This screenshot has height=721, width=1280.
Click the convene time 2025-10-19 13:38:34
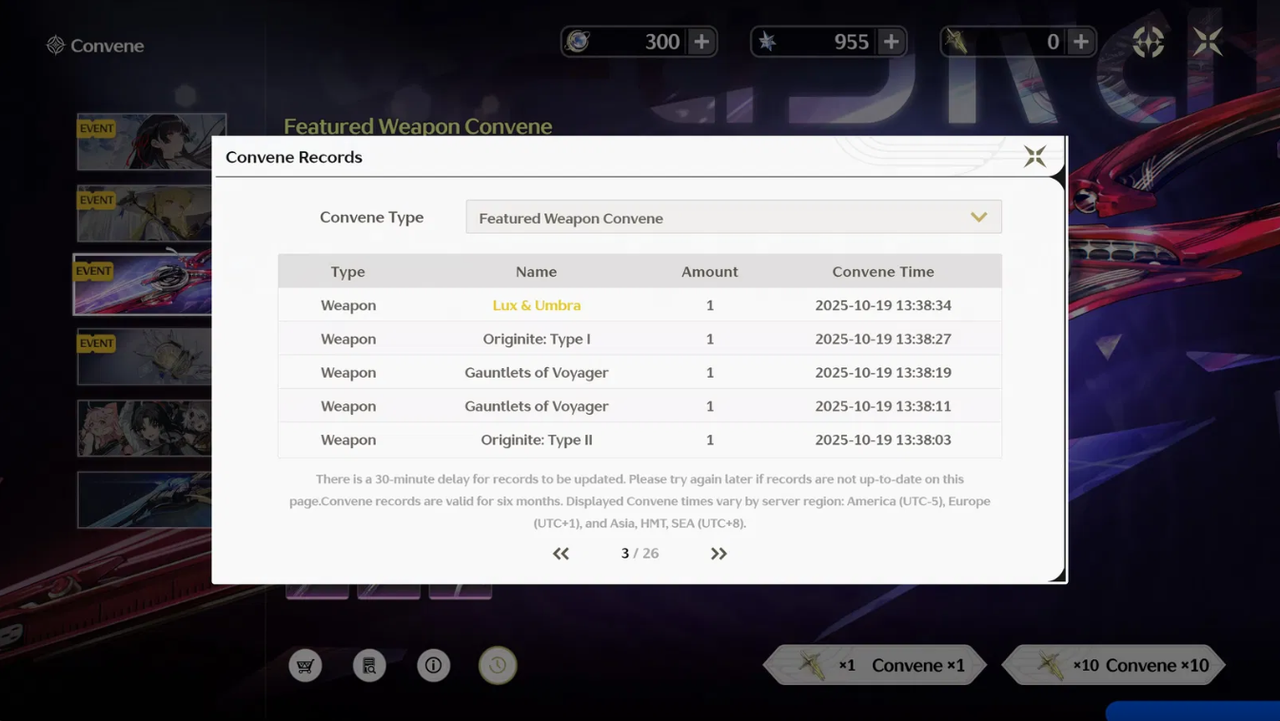[x=883, y=305]
